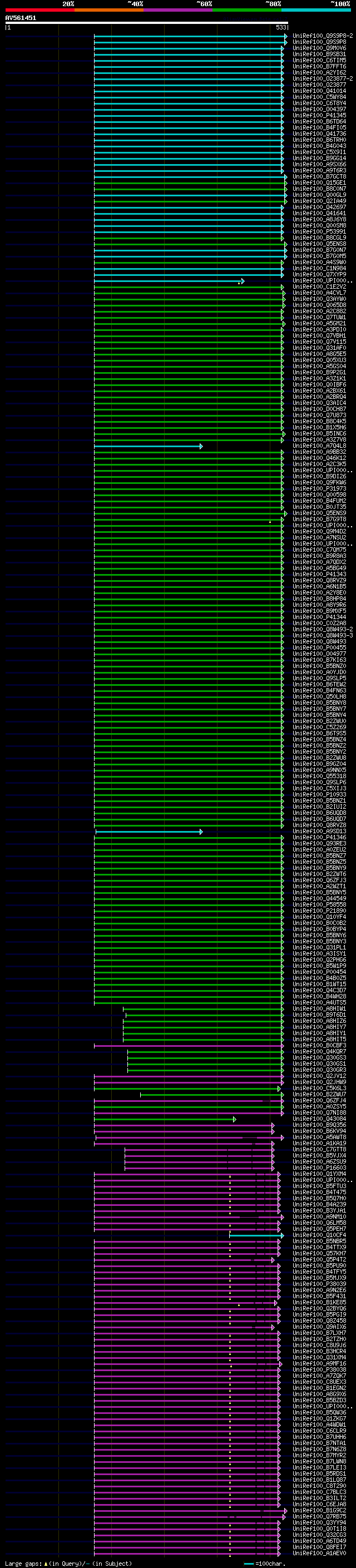Click the short green alignment bar for Q43084

tap(165, 1119)
